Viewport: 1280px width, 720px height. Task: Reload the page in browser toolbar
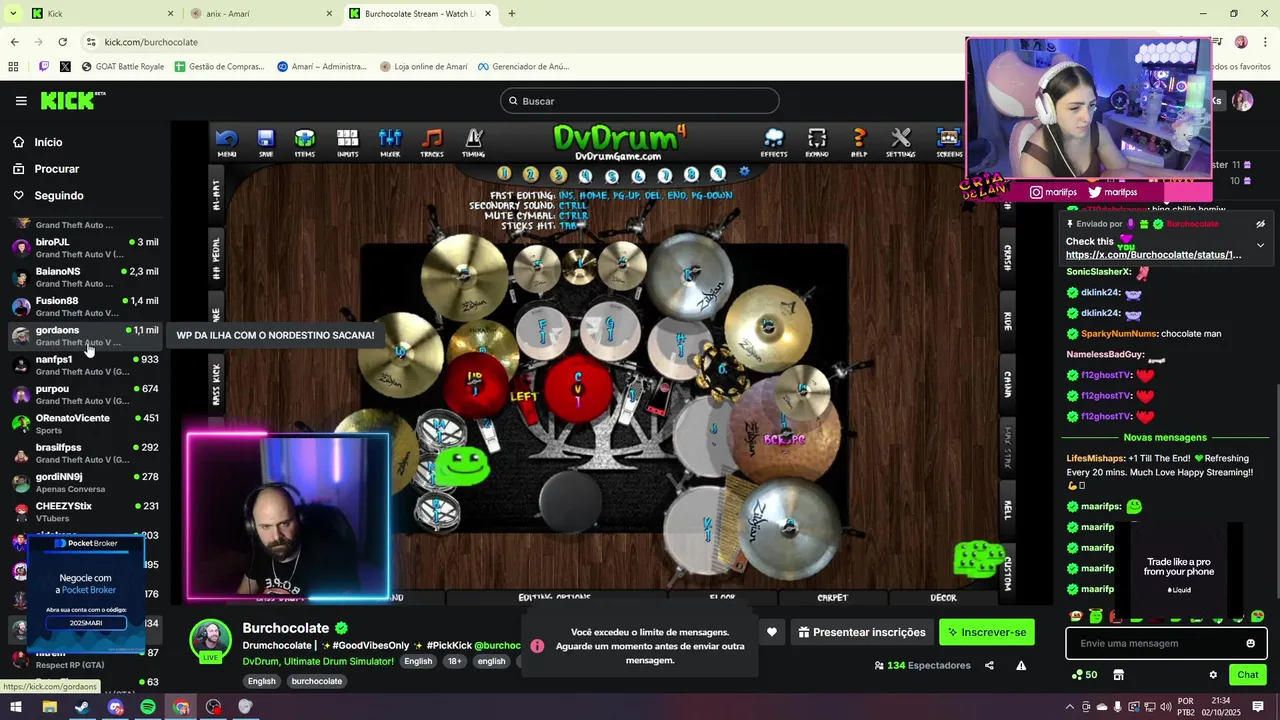[62, 42]
